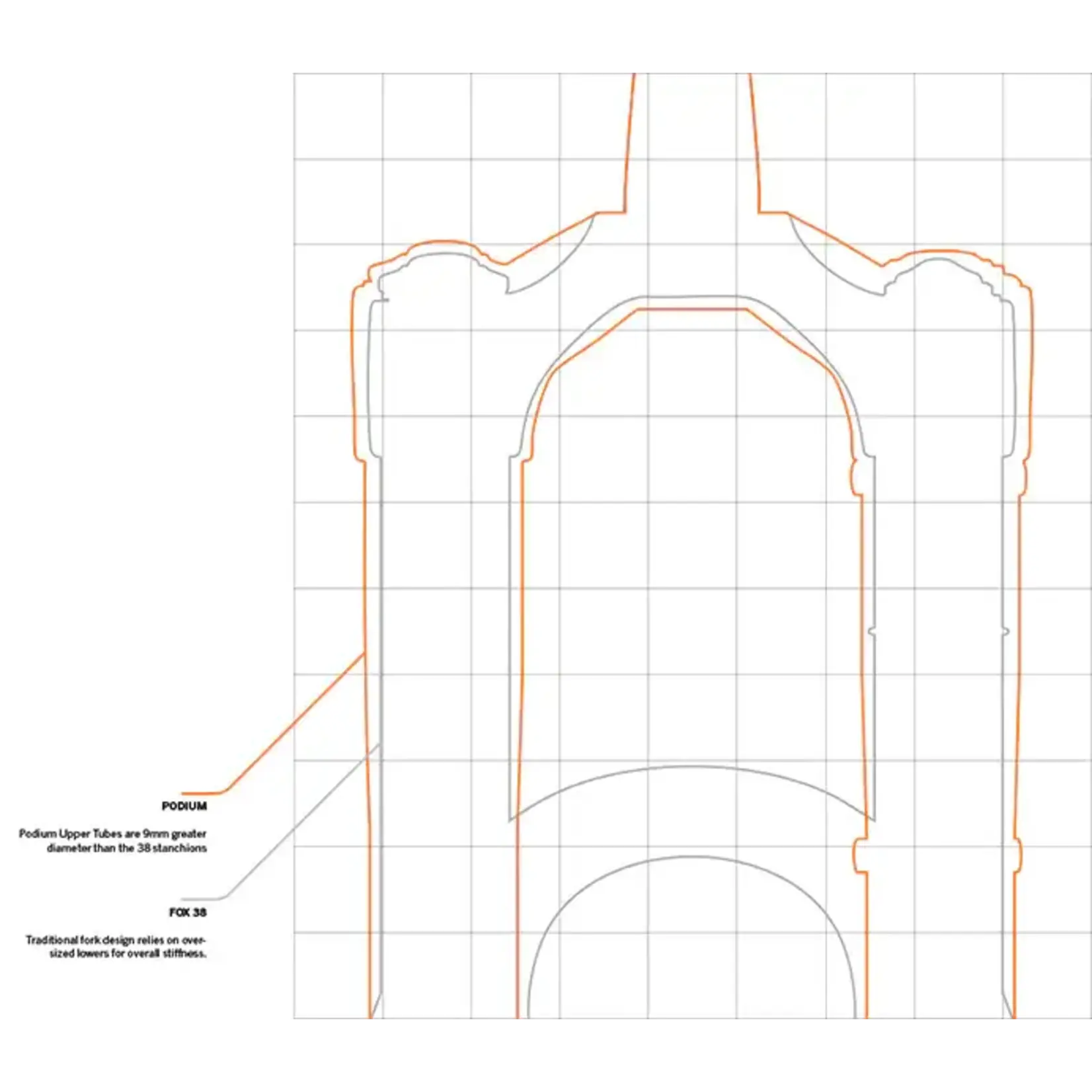1092x1092 pixels.
Task: Click the wide gray curve above the bottom arch
Action: pos(691,767)
